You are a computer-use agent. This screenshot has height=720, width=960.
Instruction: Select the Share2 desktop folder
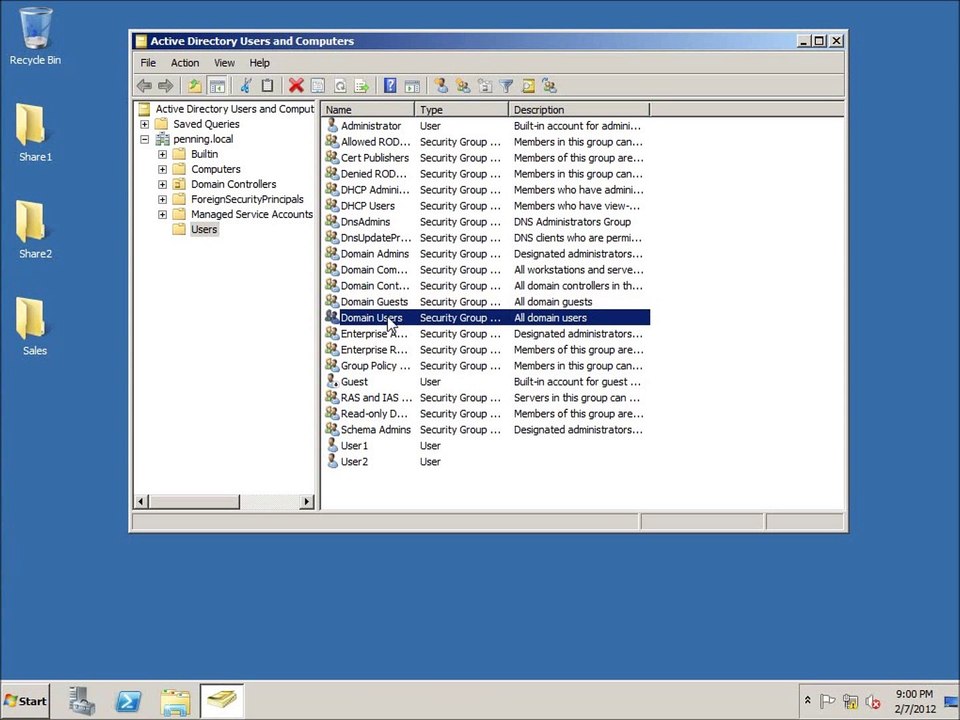click(35, 230)
